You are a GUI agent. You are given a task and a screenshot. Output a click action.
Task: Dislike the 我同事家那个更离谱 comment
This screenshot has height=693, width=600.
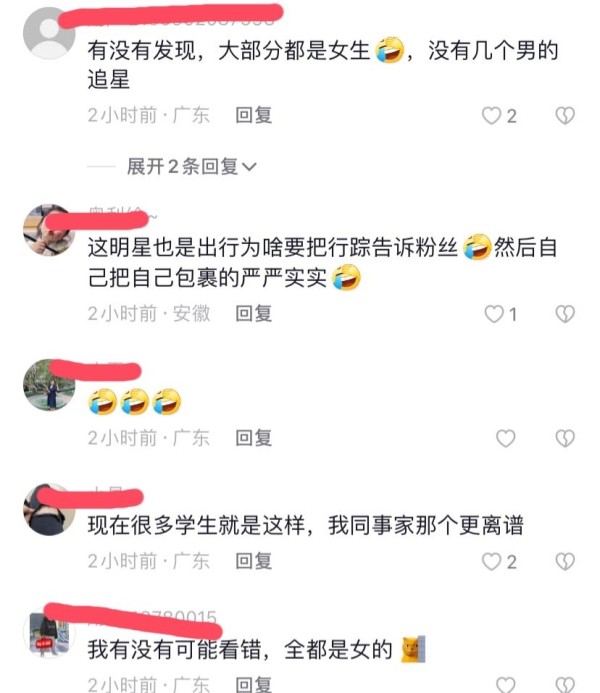[565, 562]
